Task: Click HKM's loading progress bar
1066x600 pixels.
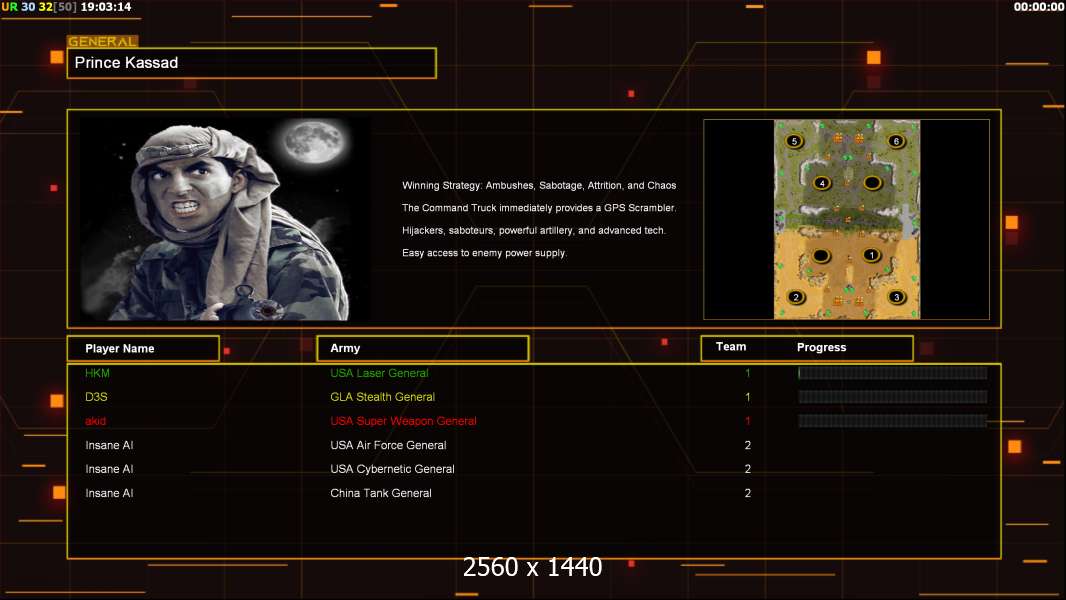Action: pyautogui.click(x=892, y=372)
